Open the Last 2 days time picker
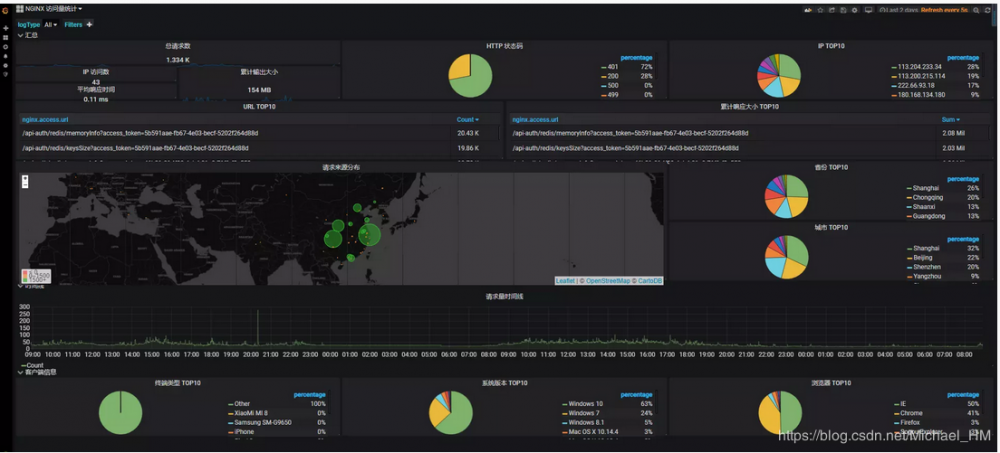 (x=899, y=10)
